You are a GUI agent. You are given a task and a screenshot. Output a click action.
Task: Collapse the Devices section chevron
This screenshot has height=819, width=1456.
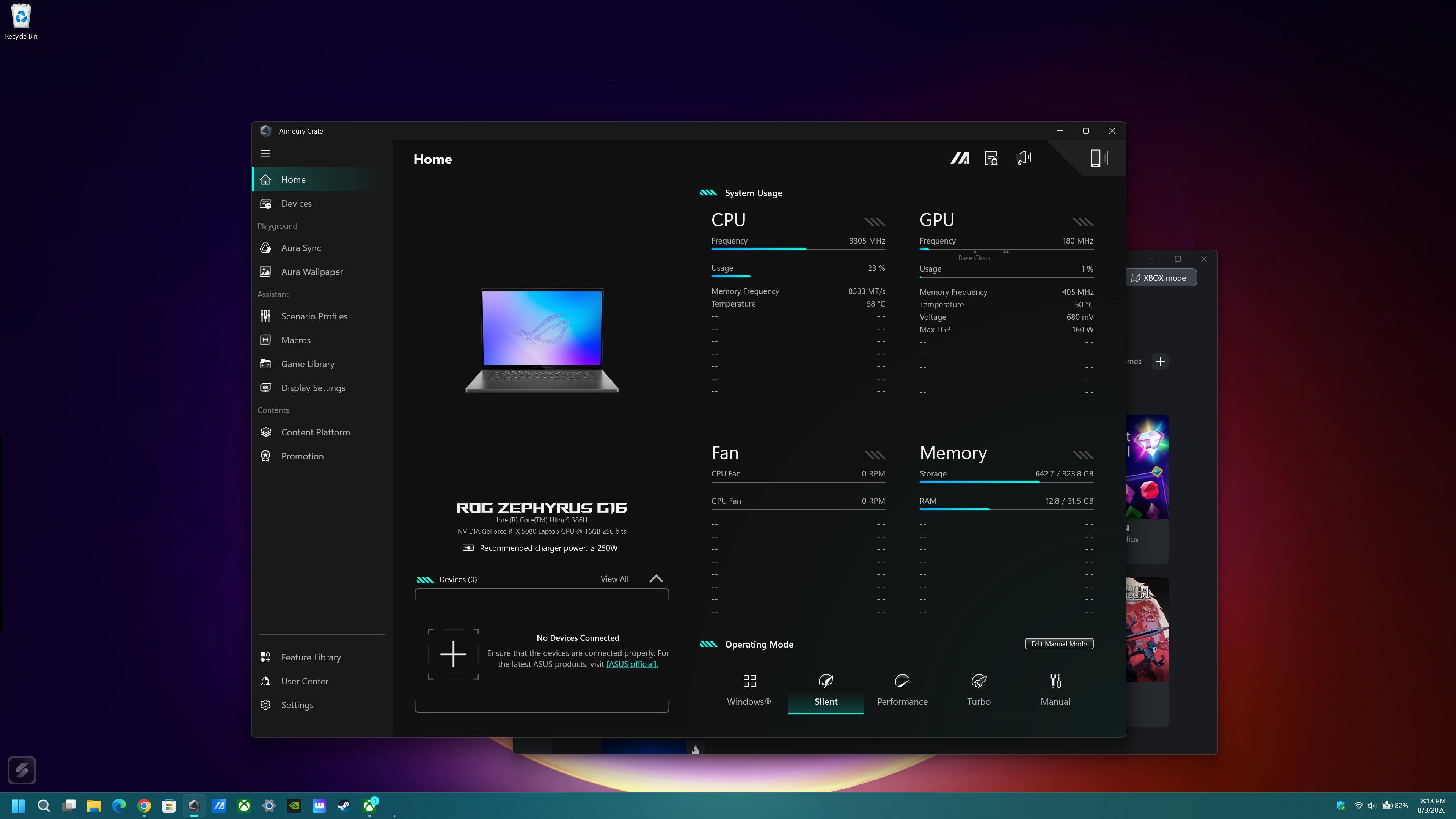click(656, 579)
